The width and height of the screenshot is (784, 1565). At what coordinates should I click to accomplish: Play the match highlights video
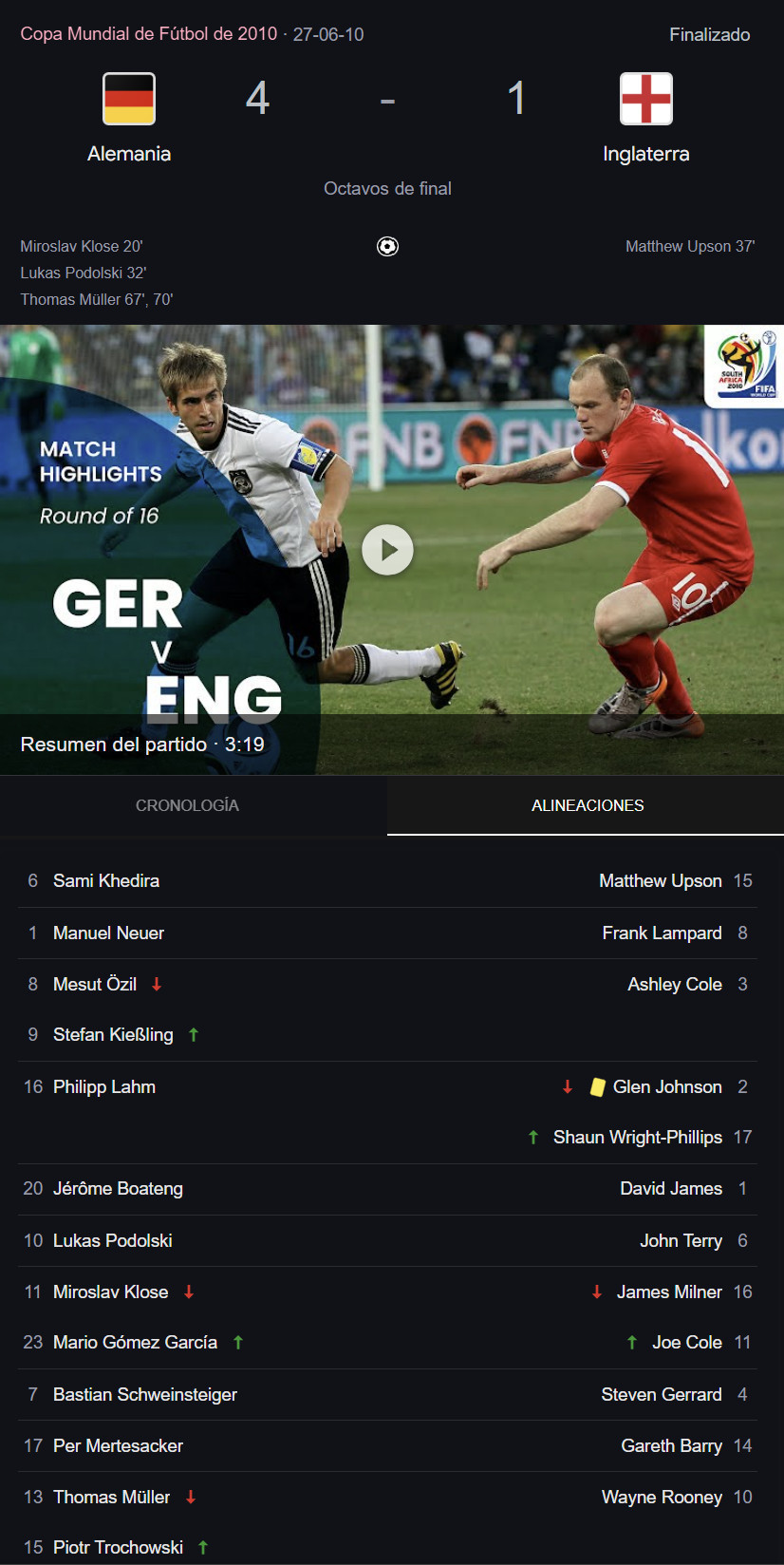click(387, 550)
